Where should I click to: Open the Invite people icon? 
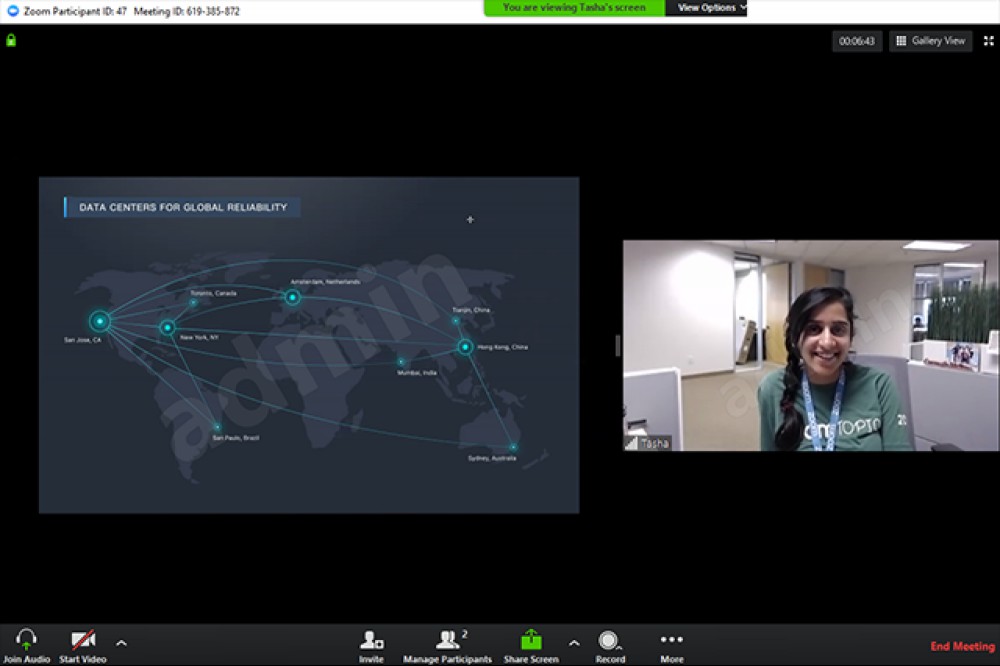click(371, 639)
